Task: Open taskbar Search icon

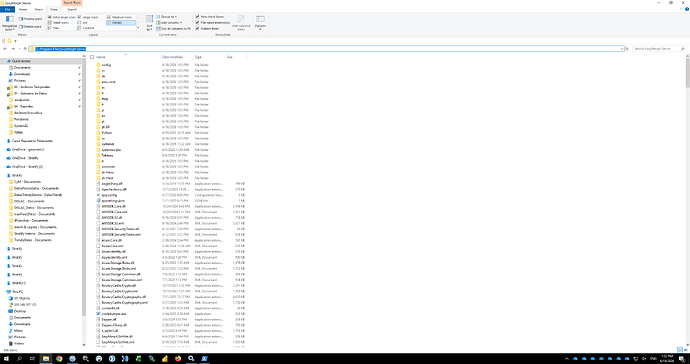Action: coord(19,359)
